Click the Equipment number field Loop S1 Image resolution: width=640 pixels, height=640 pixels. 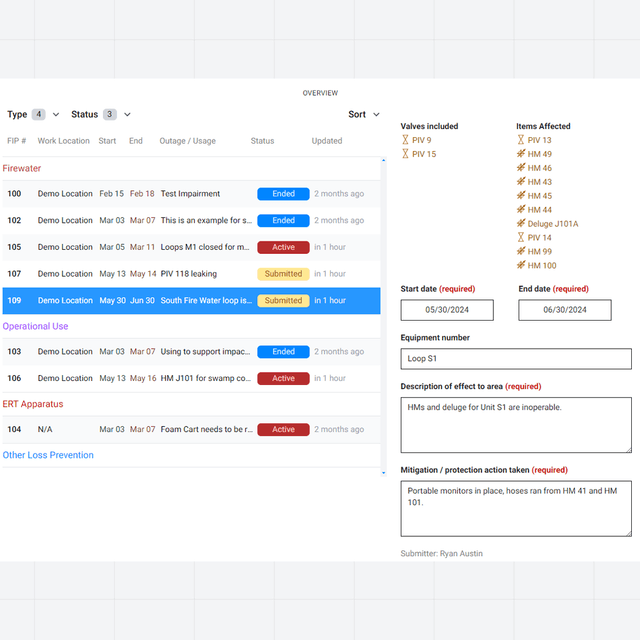[516, 359]
